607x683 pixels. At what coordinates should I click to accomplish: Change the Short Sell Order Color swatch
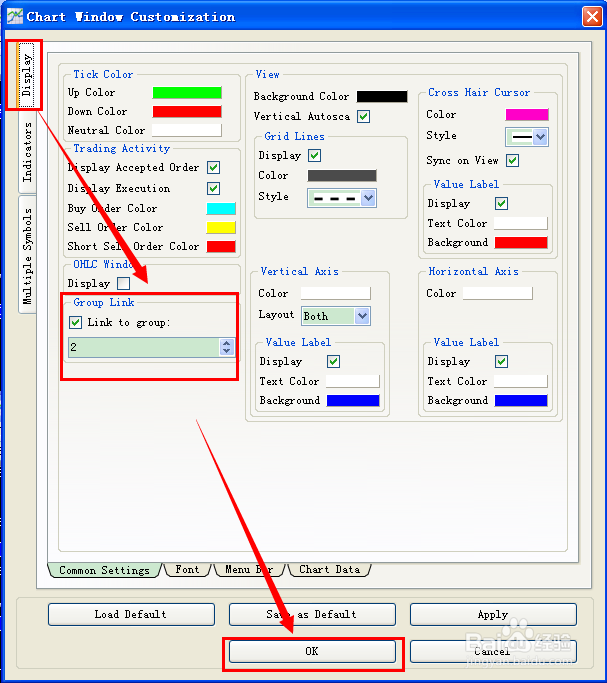point(221,247)
